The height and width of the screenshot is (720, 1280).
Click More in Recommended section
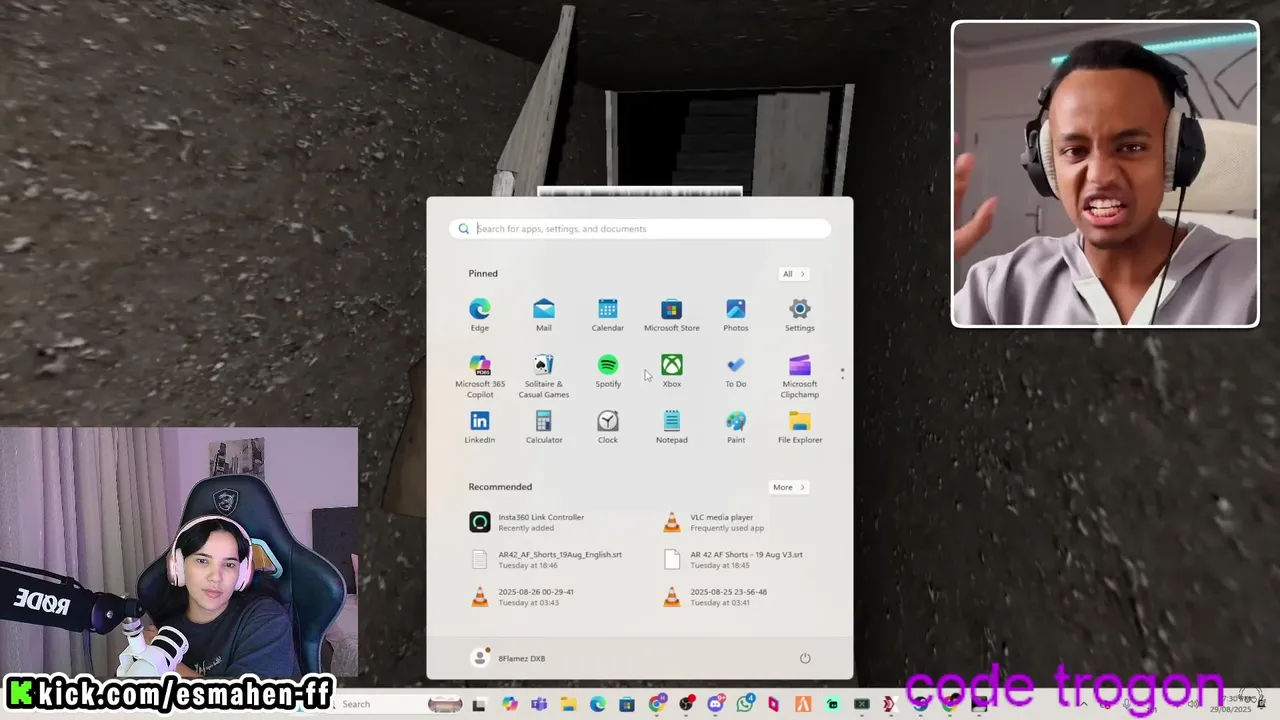click(x=788, y=487)
